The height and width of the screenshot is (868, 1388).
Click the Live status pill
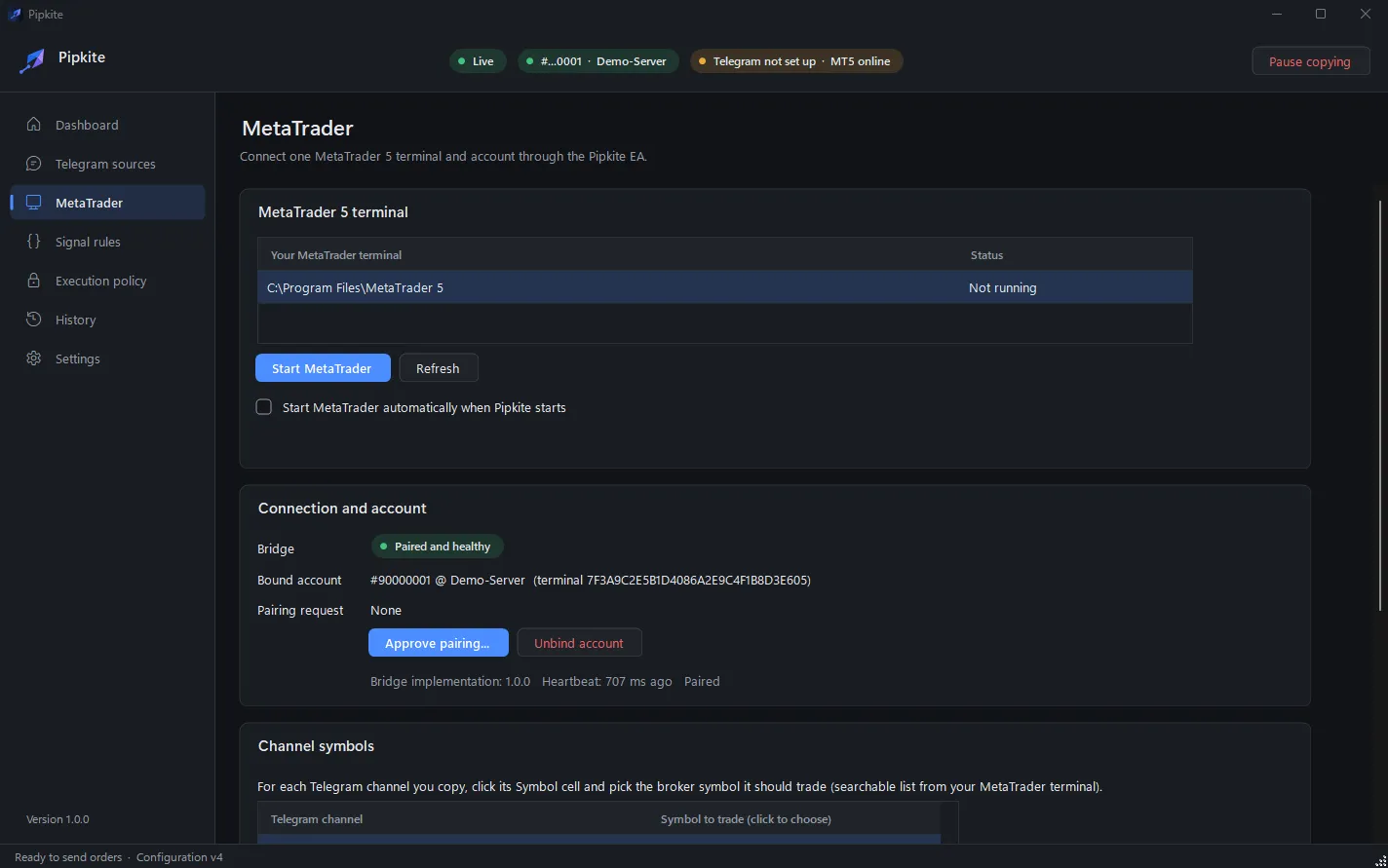click(x=477, y=61)
